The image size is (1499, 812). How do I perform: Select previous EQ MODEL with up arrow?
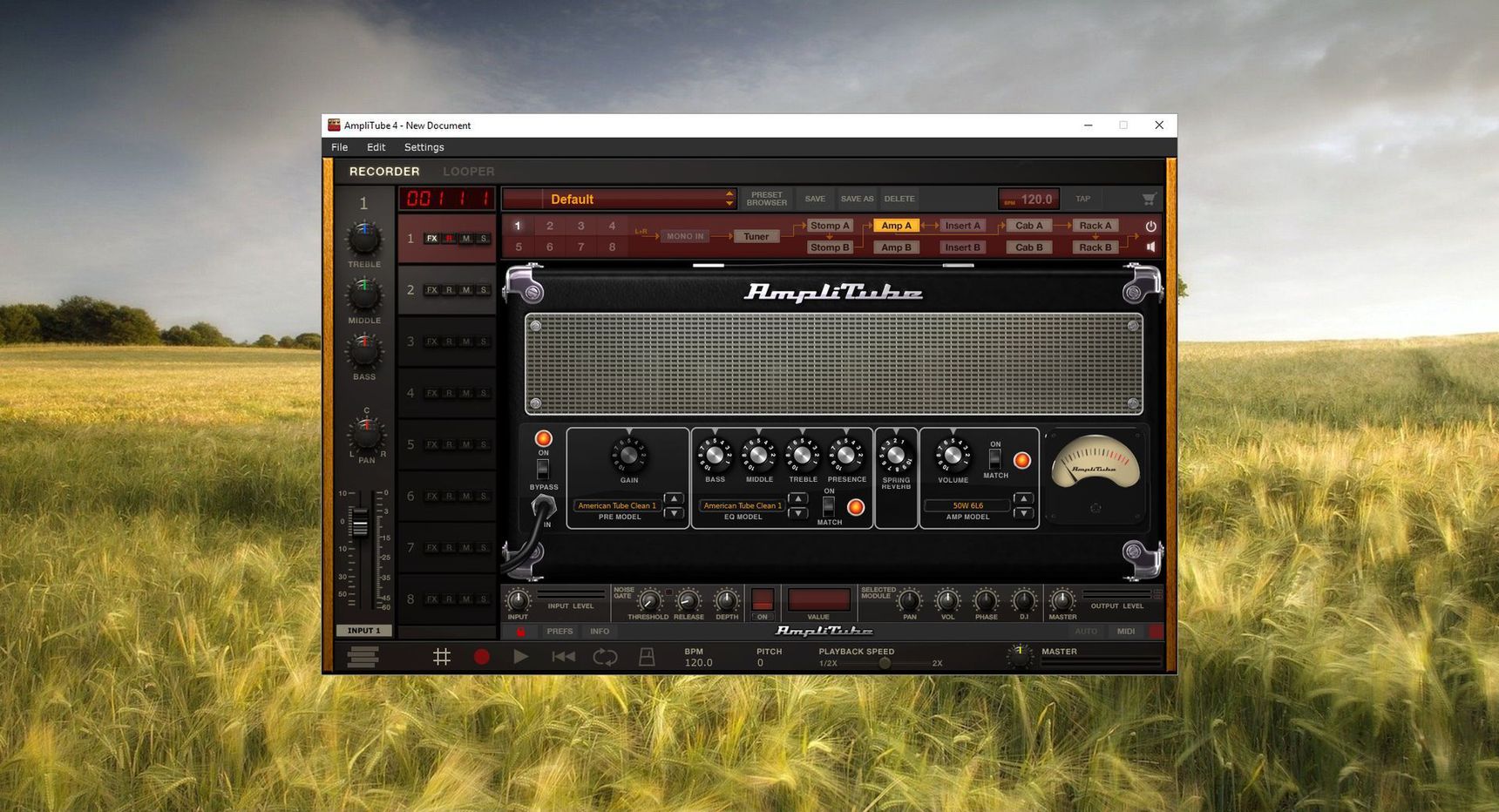tap(797, 499)
